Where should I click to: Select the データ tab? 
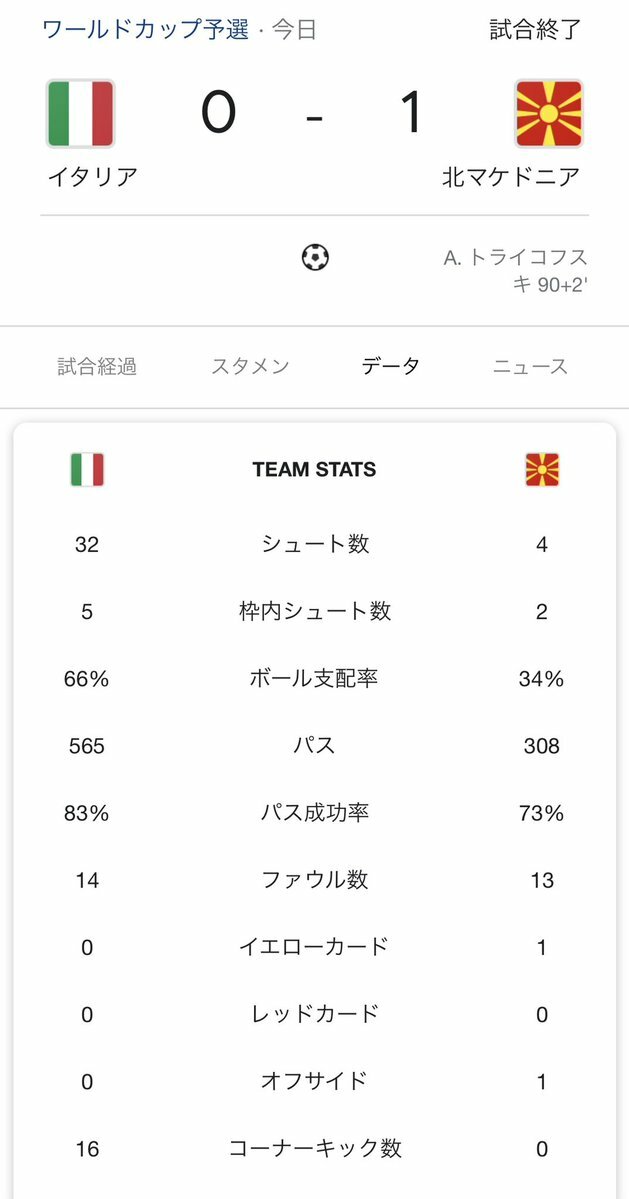coord(391,366)
